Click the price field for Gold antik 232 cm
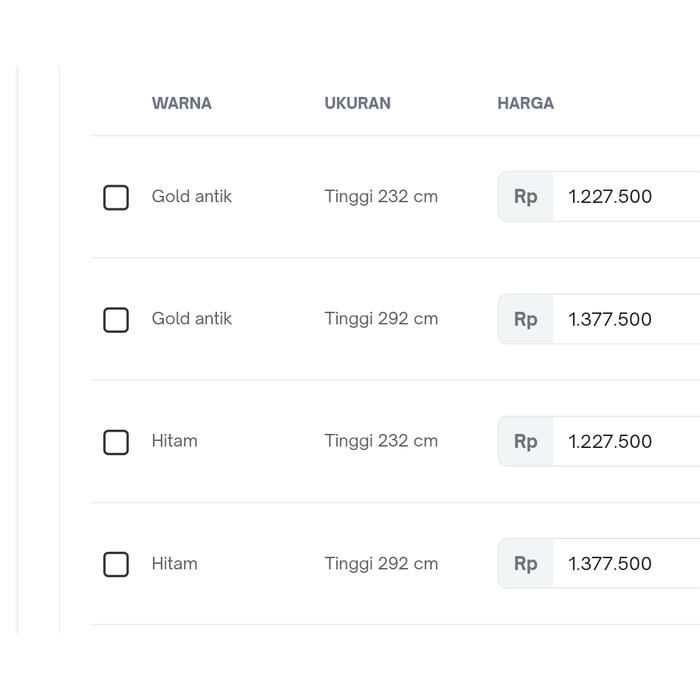This screenshot has width=700, height=700. click(x=625, y=197)
